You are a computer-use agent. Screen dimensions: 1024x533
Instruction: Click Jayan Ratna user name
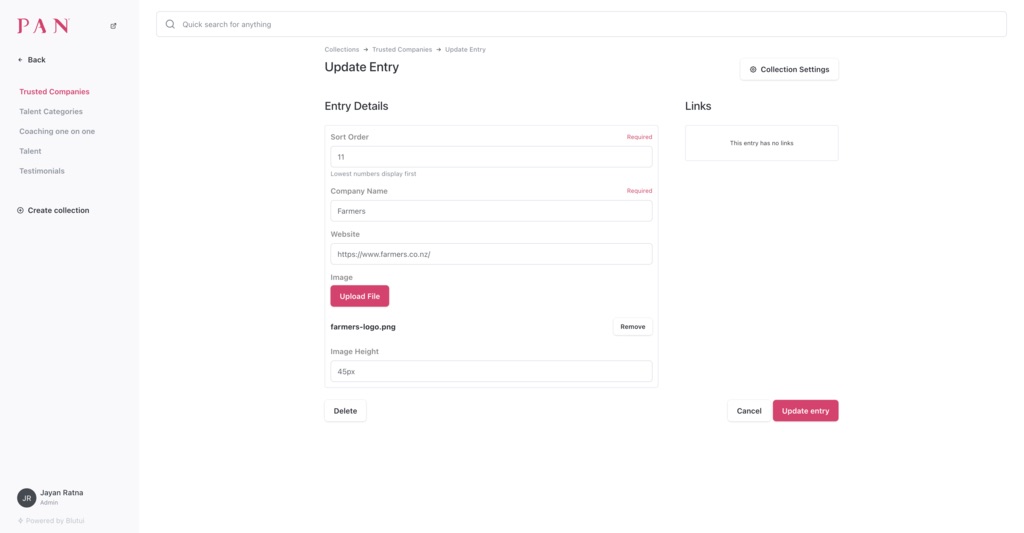[x=61, y=493]
